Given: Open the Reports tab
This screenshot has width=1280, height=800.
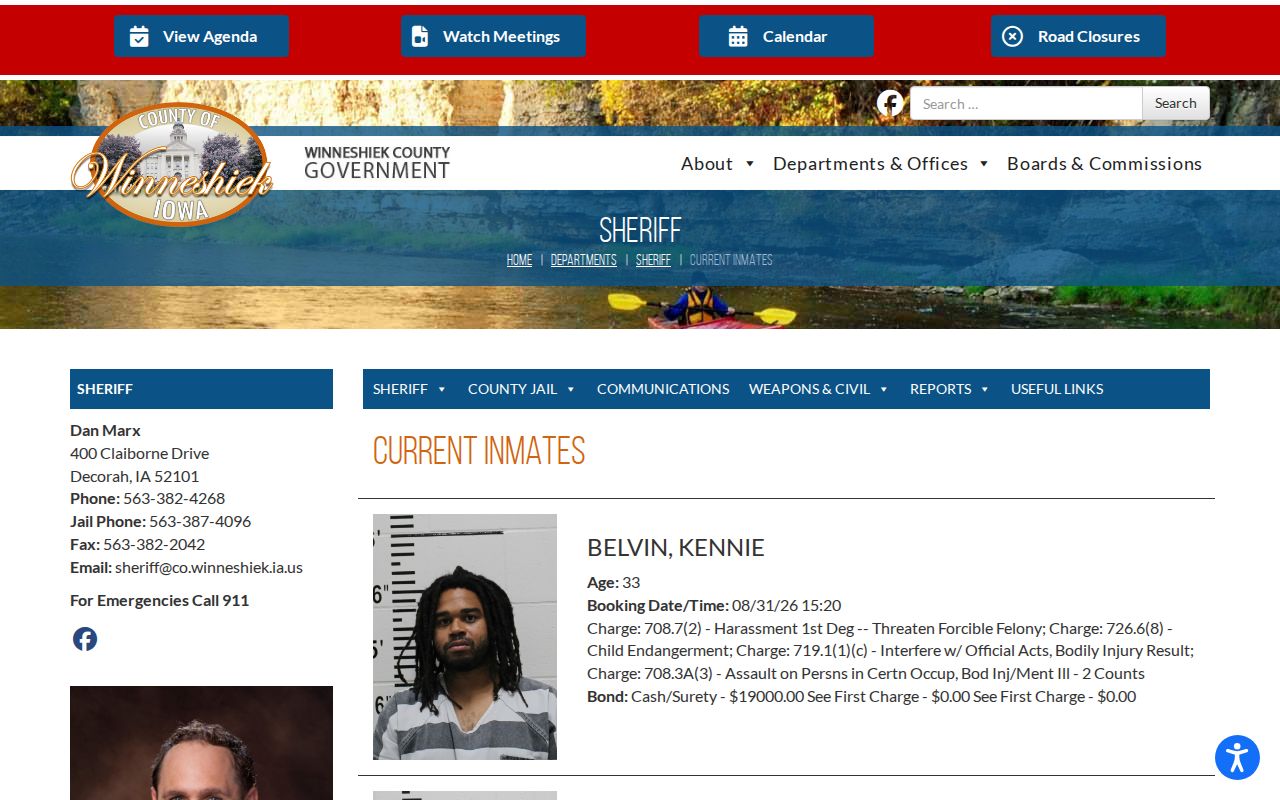Looking at the screenshot, I should (940, 389).
